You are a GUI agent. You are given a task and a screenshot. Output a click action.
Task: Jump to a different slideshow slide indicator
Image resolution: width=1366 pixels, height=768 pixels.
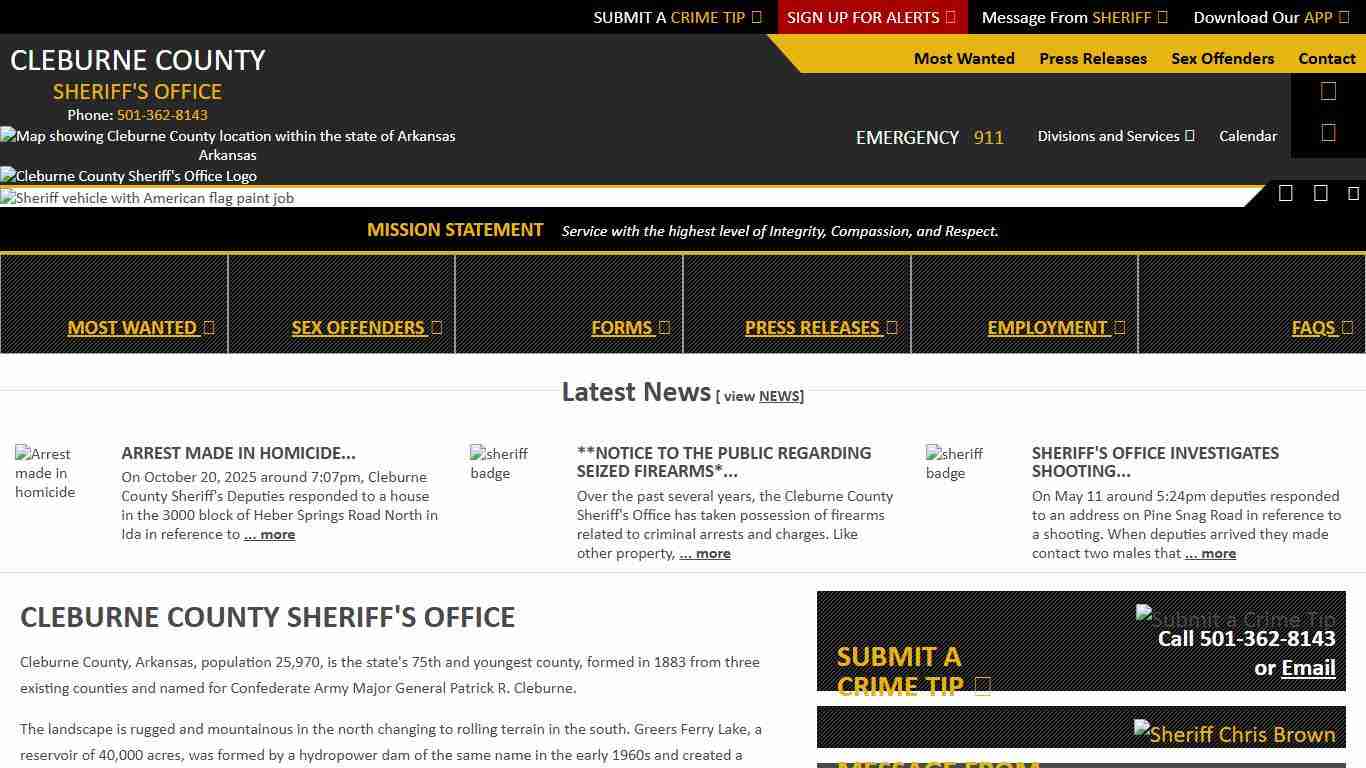(1354, 193)
